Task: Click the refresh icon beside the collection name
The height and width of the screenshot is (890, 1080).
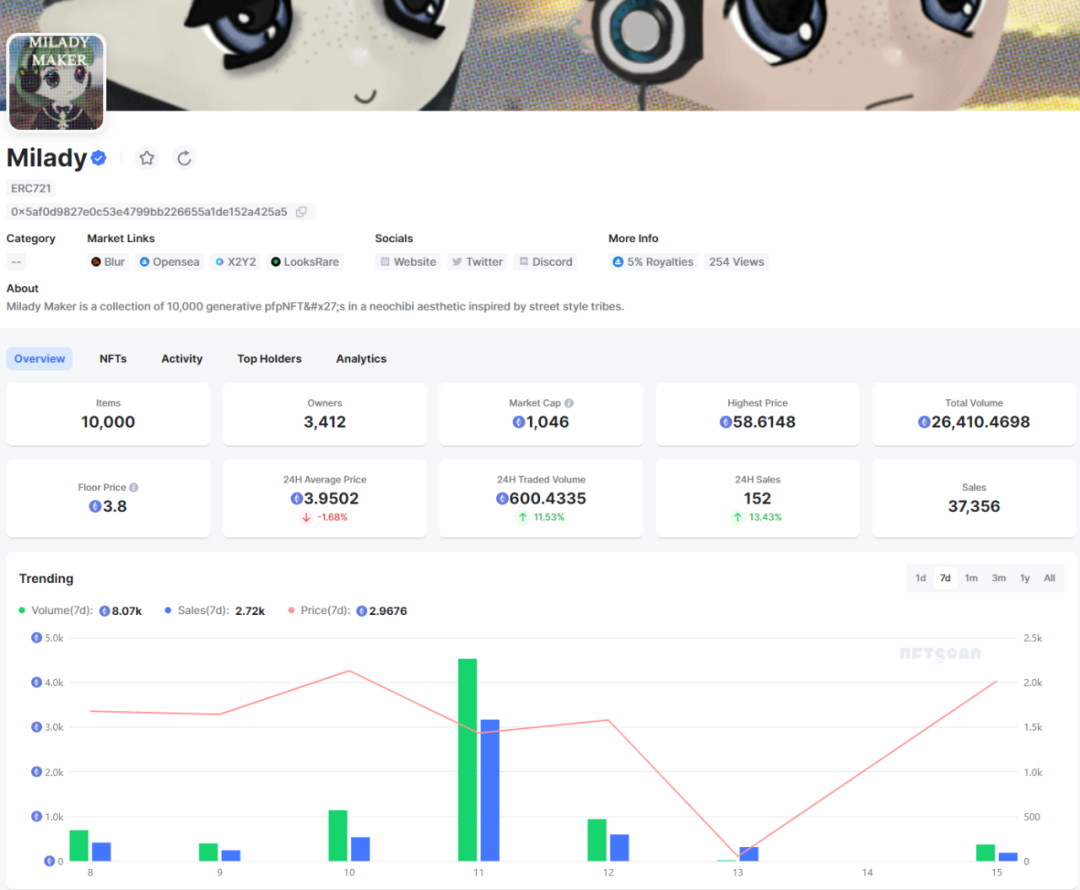Action: click(184, 158)
